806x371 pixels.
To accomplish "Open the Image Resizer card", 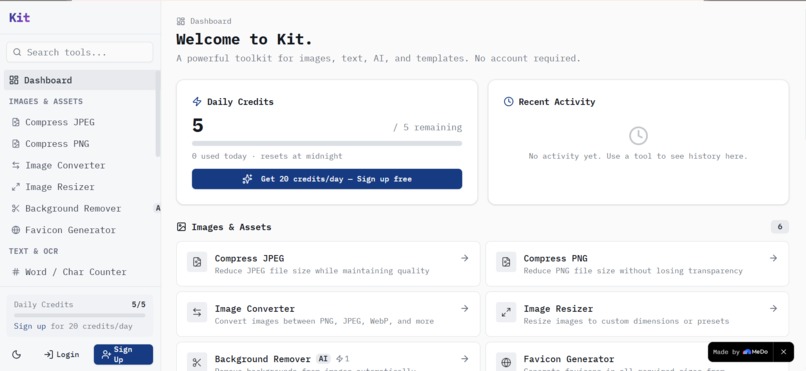I will (637, 314).
